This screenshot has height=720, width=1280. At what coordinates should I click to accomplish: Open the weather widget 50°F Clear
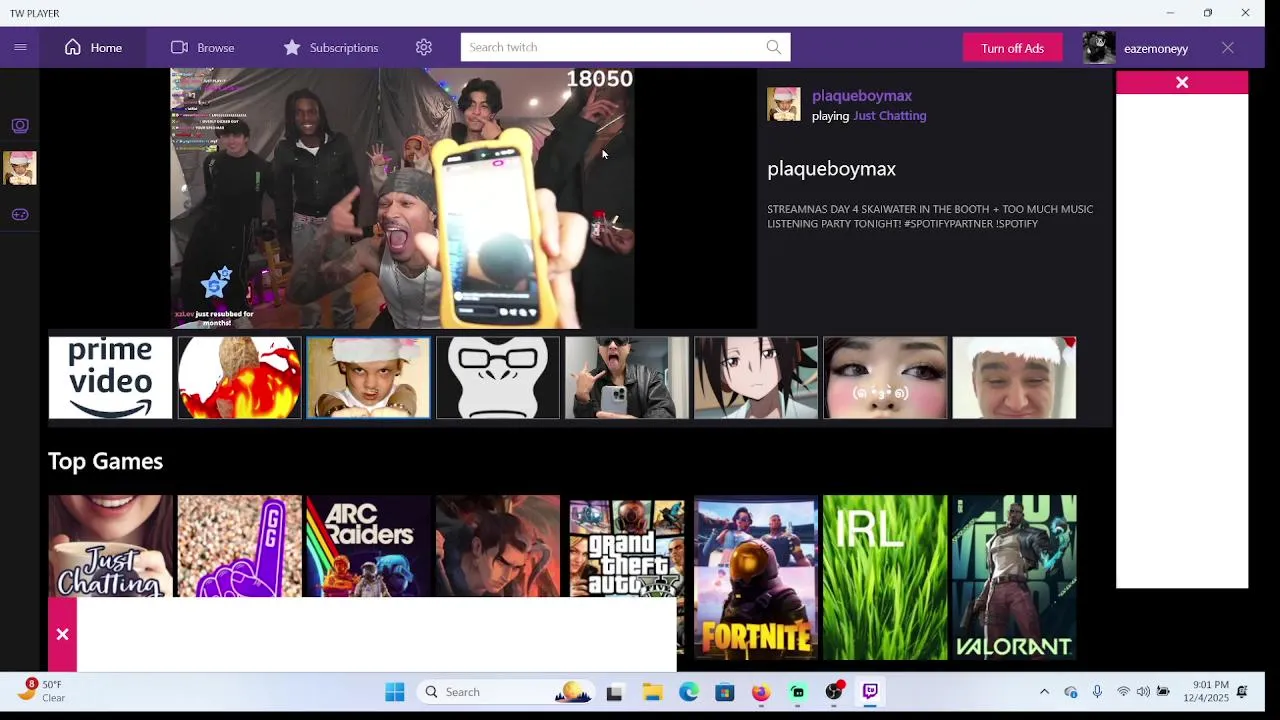click(x=42, y=691)
